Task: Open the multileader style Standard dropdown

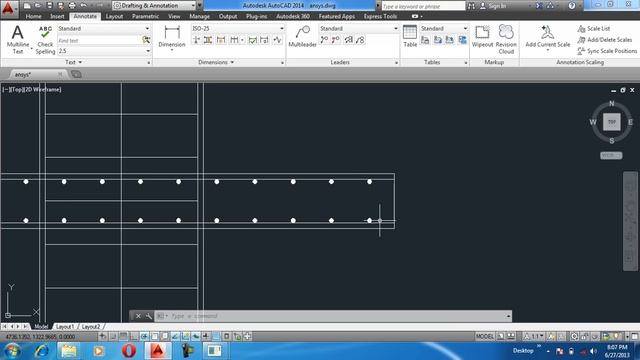Action: click(359, 29)
